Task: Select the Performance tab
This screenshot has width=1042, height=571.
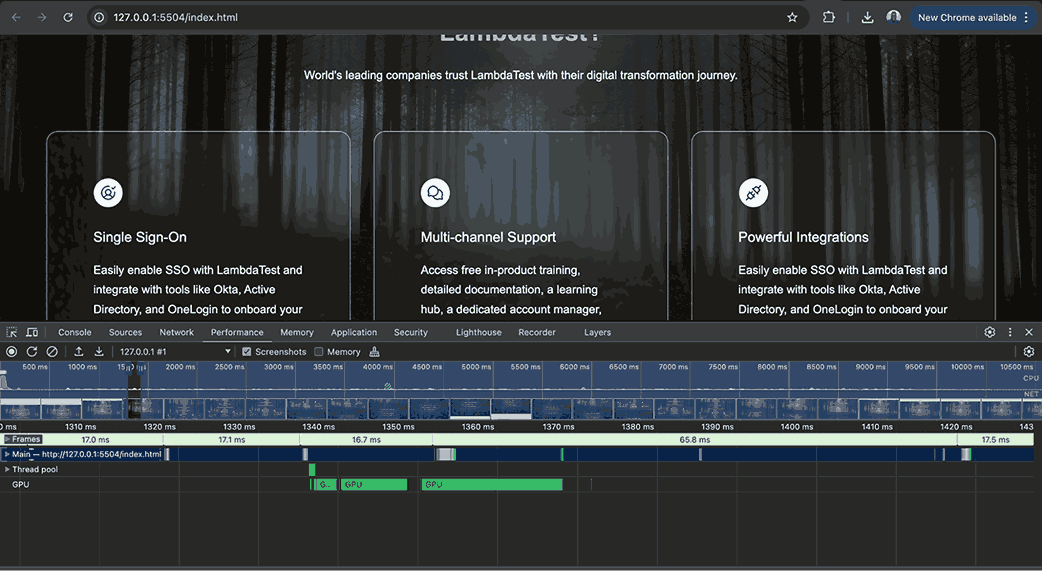Action: pyautogui.click(x=237, y=332)
